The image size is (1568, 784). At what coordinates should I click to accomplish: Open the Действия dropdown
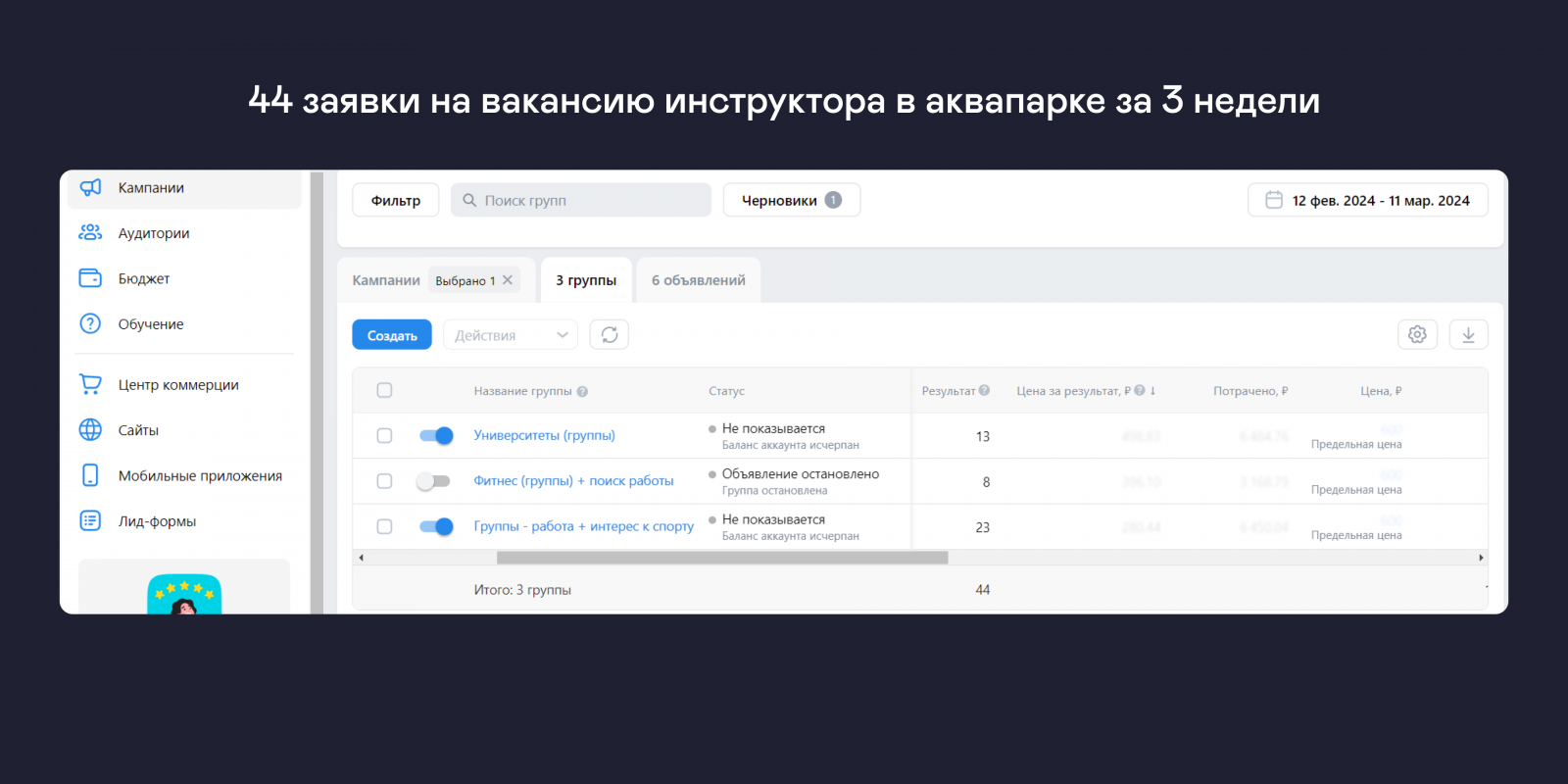[511, 335]
